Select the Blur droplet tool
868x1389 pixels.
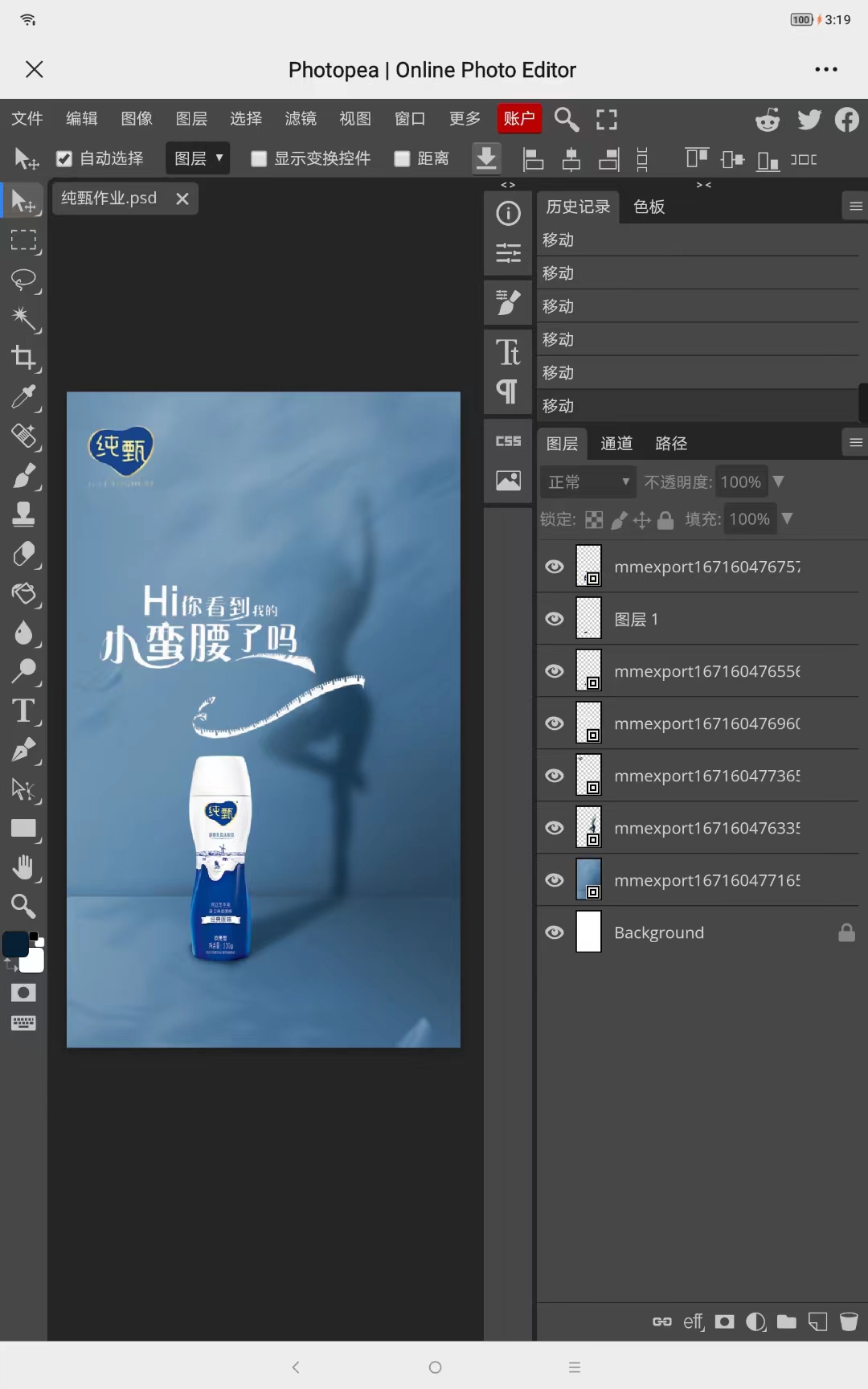click(23, 633)
